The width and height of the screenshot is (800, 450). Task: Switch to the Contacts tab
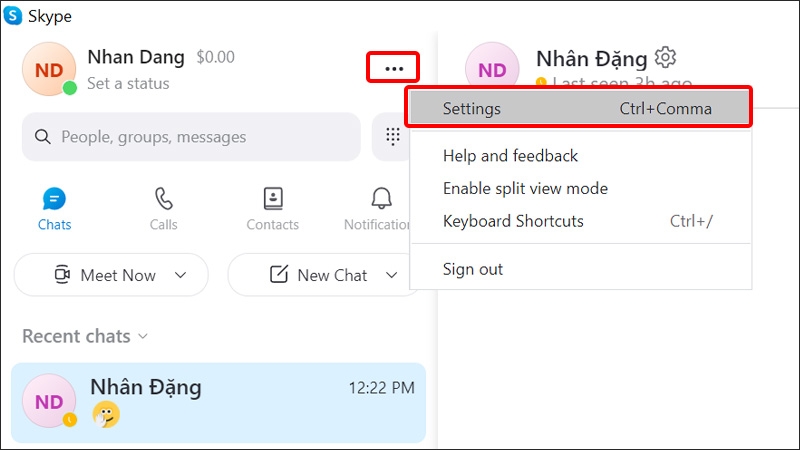[272, 209]
